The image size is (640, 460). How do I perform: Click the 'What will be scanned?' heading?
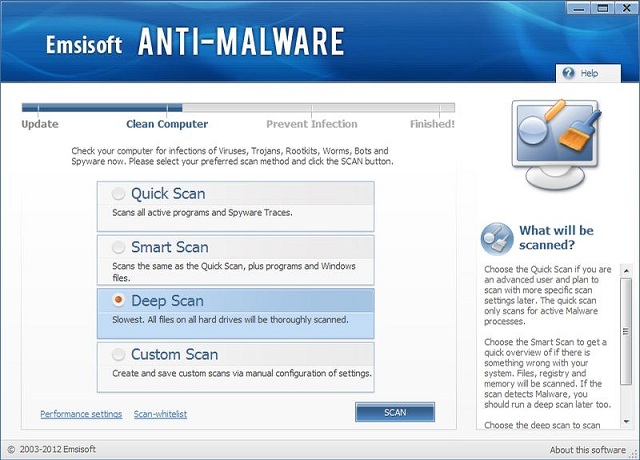tap(556, 238)
